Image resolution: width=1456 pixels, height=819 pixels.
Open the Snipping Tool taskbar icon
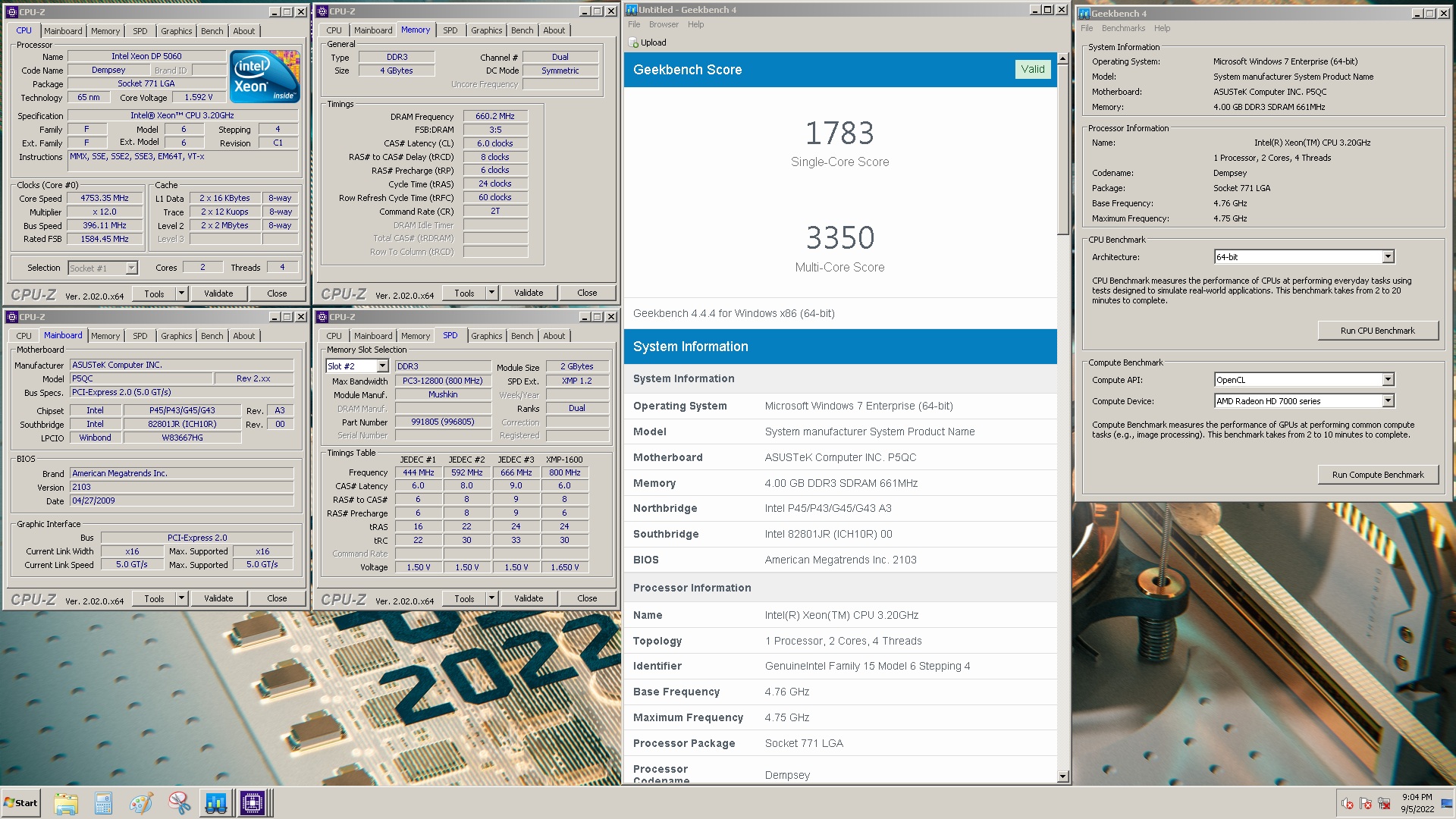[179, 803]
